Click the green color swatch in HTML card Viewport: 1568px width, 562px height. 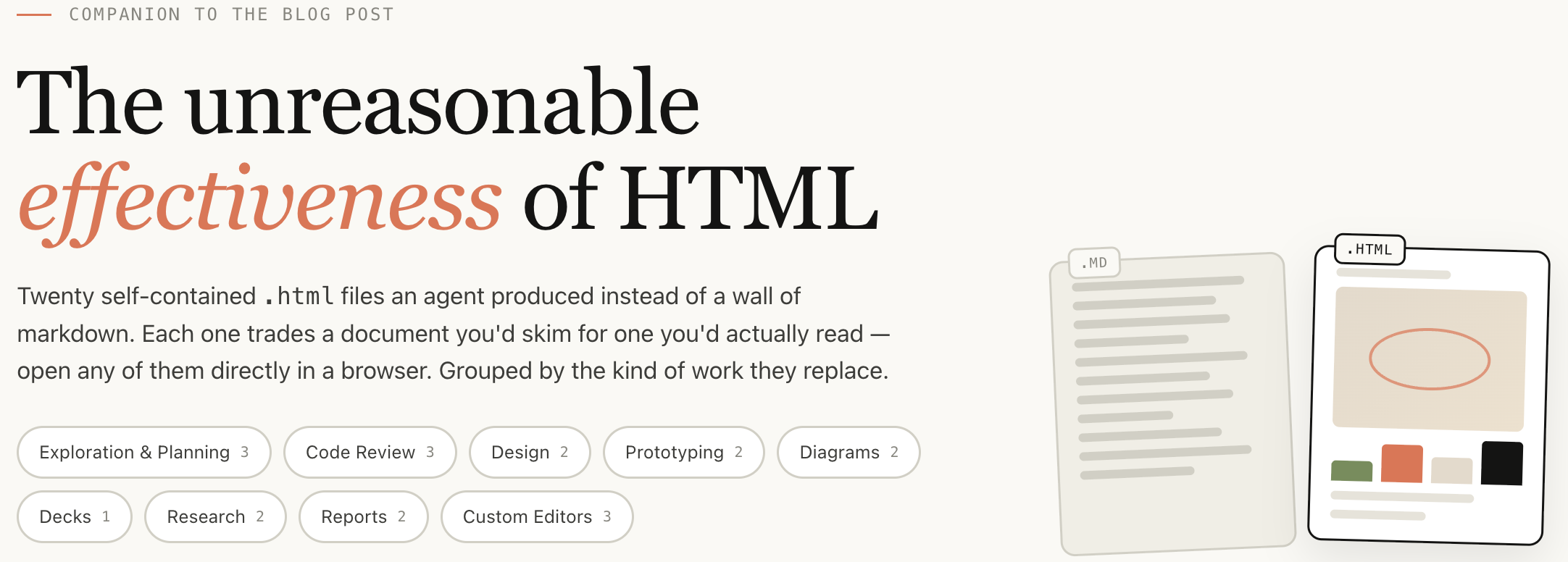click(x=1352, y=471)
